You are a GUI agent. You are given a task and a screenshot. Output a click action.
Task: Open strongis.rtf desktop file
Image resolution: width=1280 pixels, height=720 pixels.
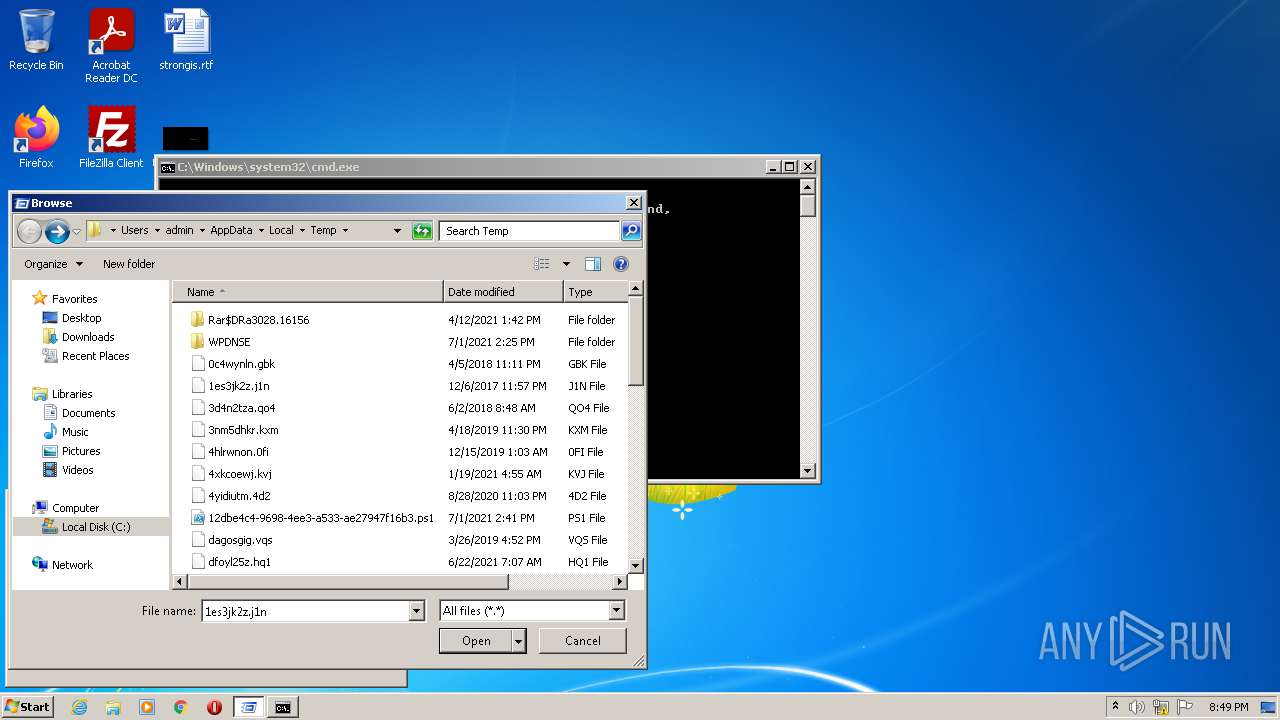pyautogui.click(x=186, y=40)
